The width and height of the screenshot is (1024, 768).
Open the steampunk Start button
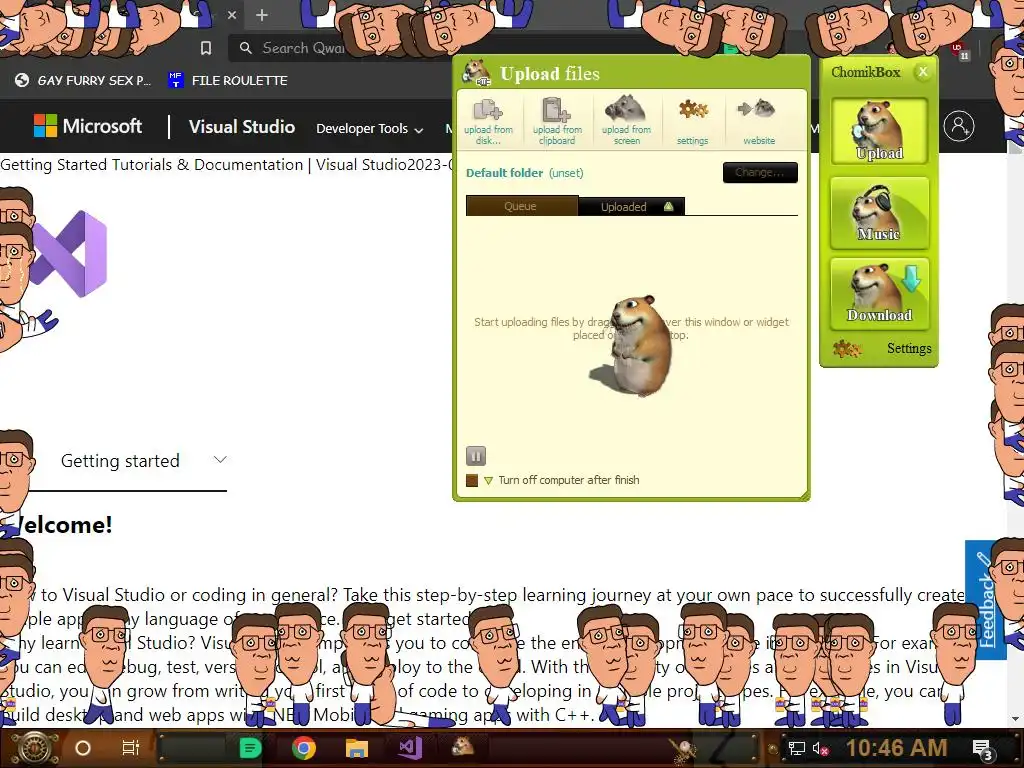click(x=35, y=748)
